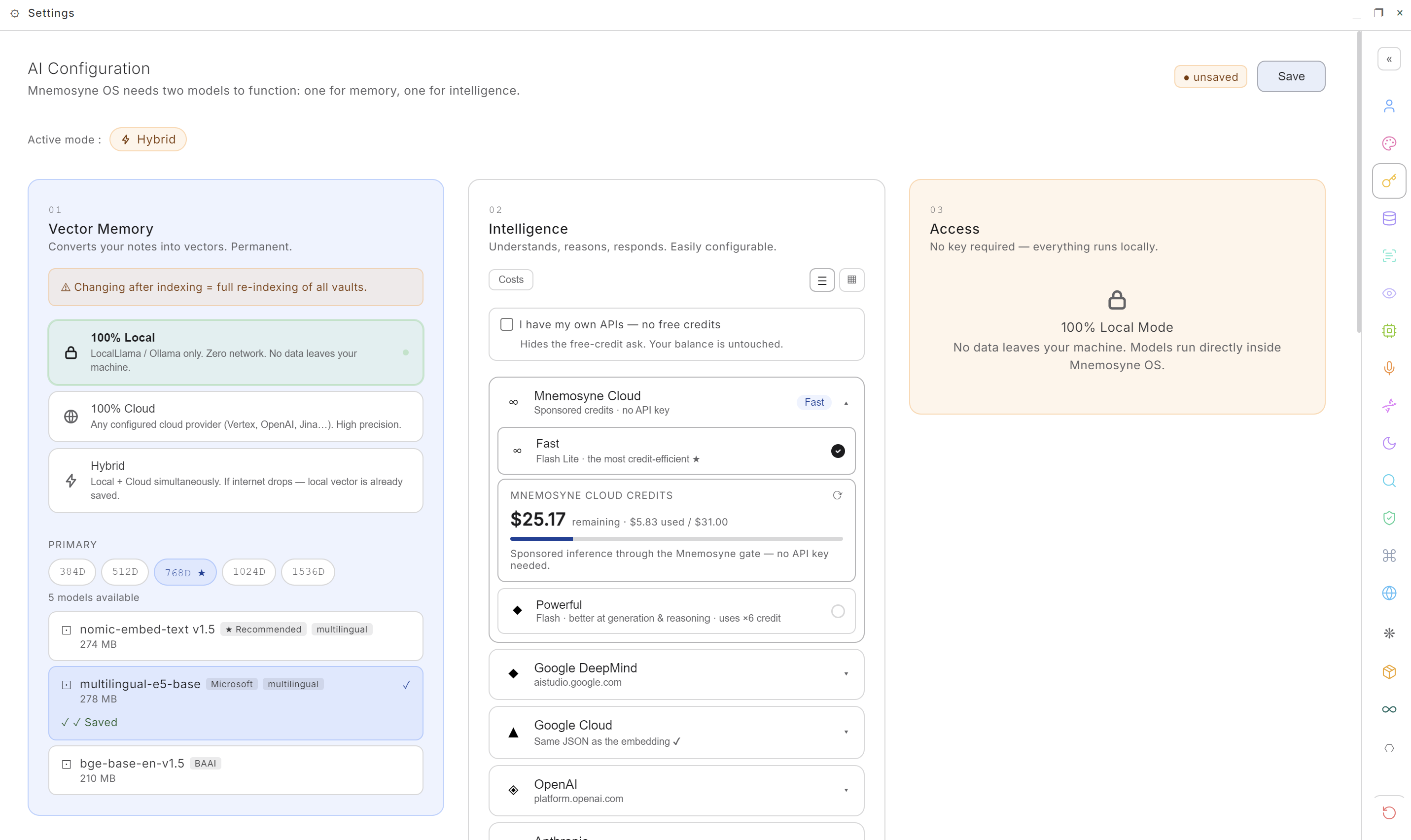Open the eye icon in sidebar

pos(1389,293)
